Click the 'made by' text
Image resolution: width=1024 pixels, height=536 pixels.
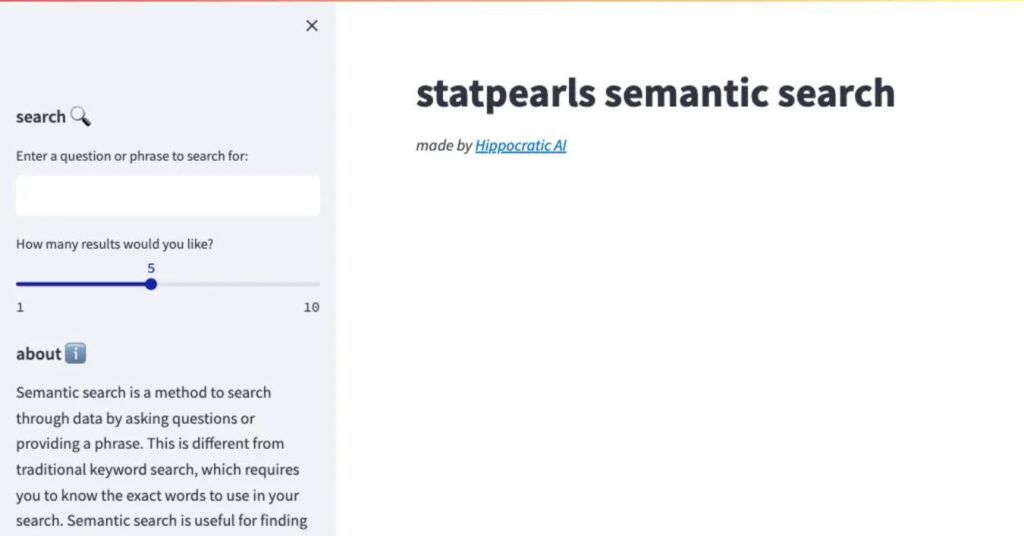pos(444,146)
